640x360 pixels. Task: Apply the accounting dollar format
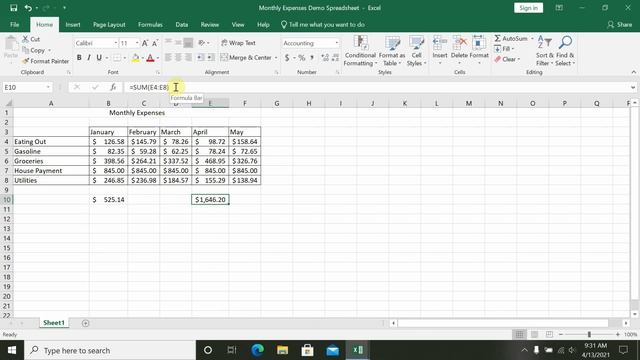click(x=287, y=58)
